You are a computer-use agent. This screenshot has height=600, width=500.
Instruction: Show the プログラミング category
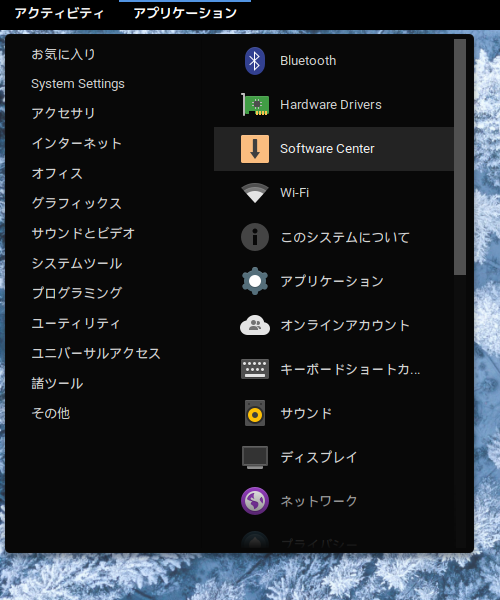click(x=77, y=293)
